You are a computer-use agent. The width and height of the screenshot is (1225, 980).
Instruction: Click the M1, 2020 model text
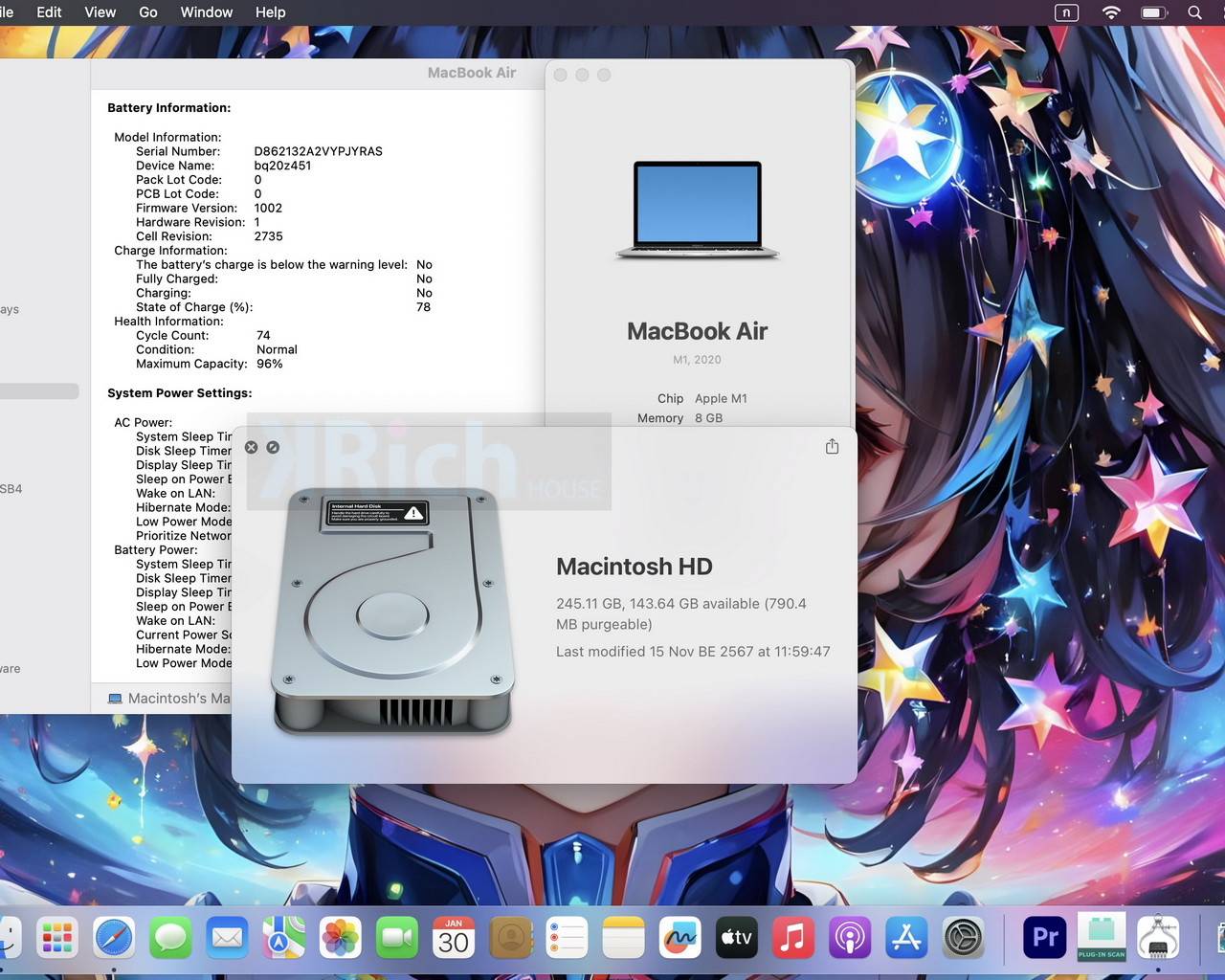(697, 360)
